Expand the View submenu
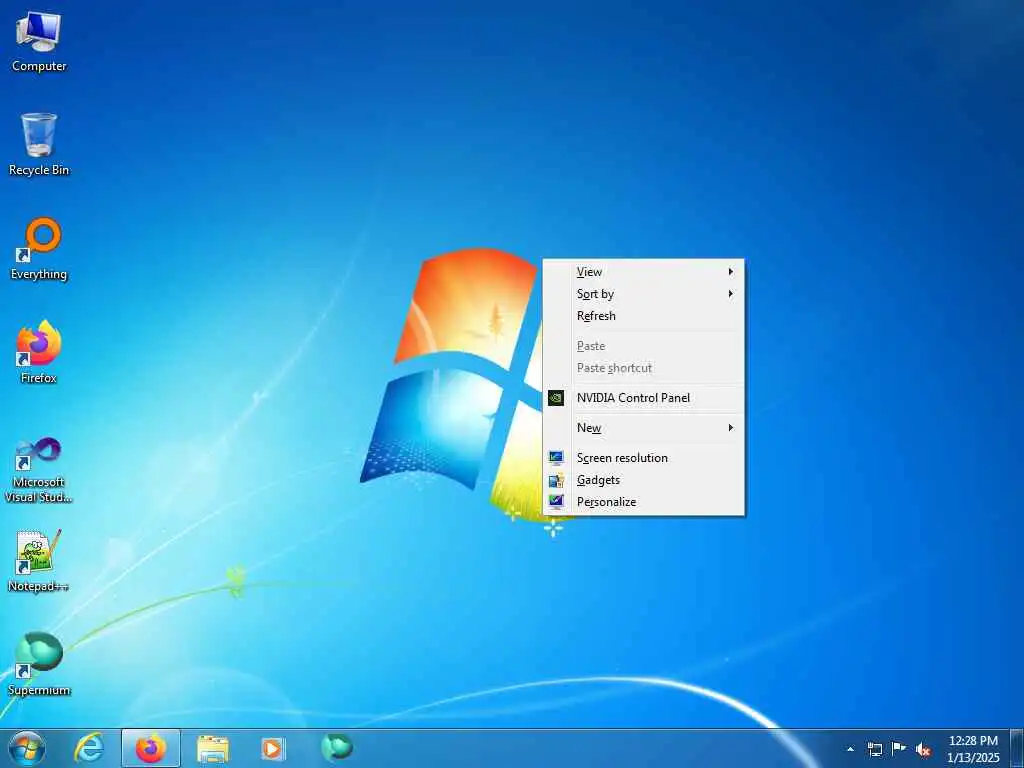Image resolution: width=1024 pixels, height=768 pixels. point(643,272)
